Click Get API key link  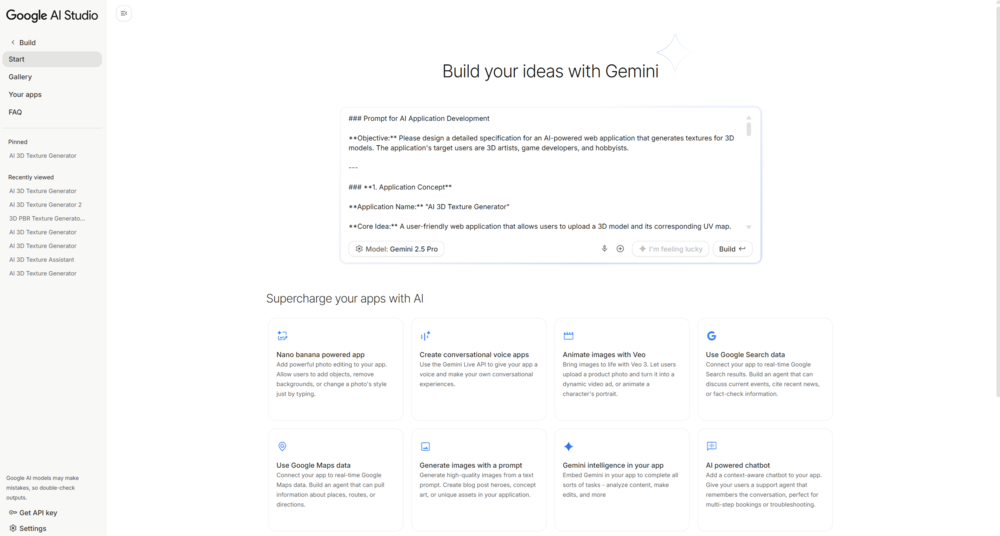[37, 513]
